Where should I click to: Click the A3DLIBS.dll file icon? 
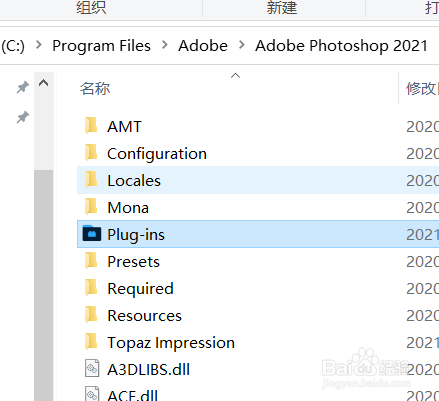coord(92,368)
